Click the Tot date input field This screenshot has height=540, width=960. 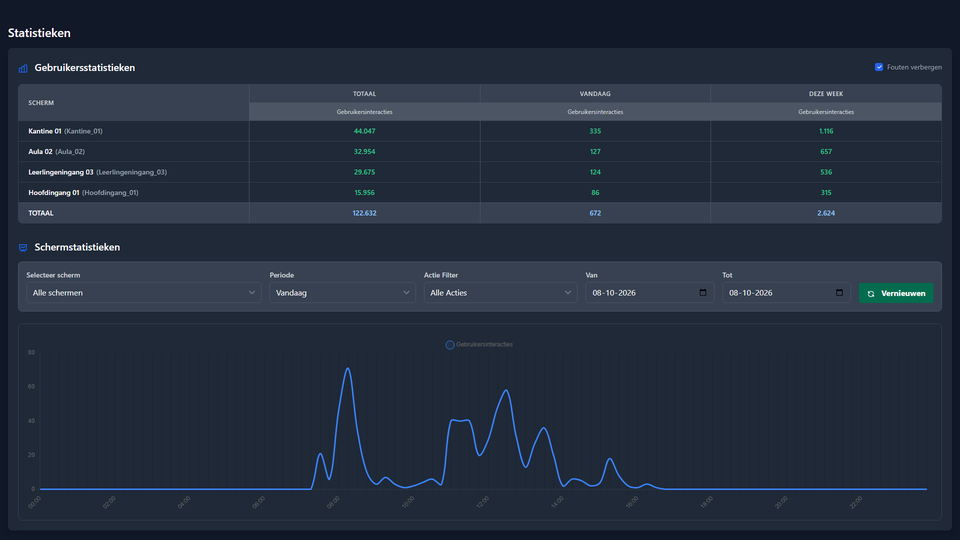[786, 293]
